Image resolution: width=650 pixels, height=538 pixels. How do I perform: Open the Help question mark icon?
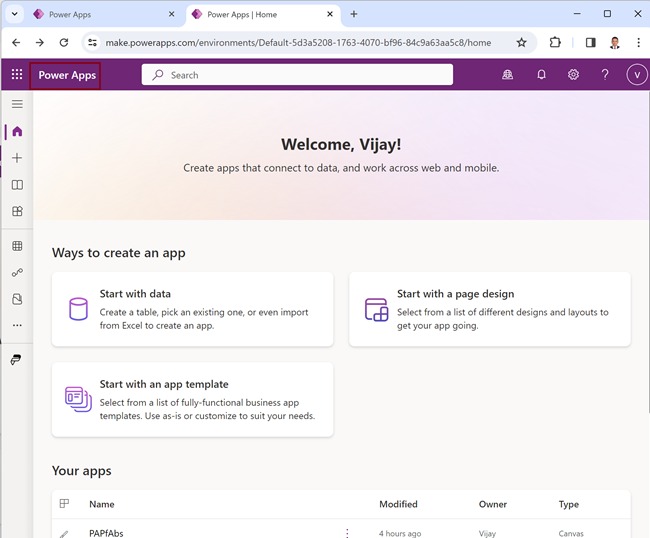[x=605, y=75]
